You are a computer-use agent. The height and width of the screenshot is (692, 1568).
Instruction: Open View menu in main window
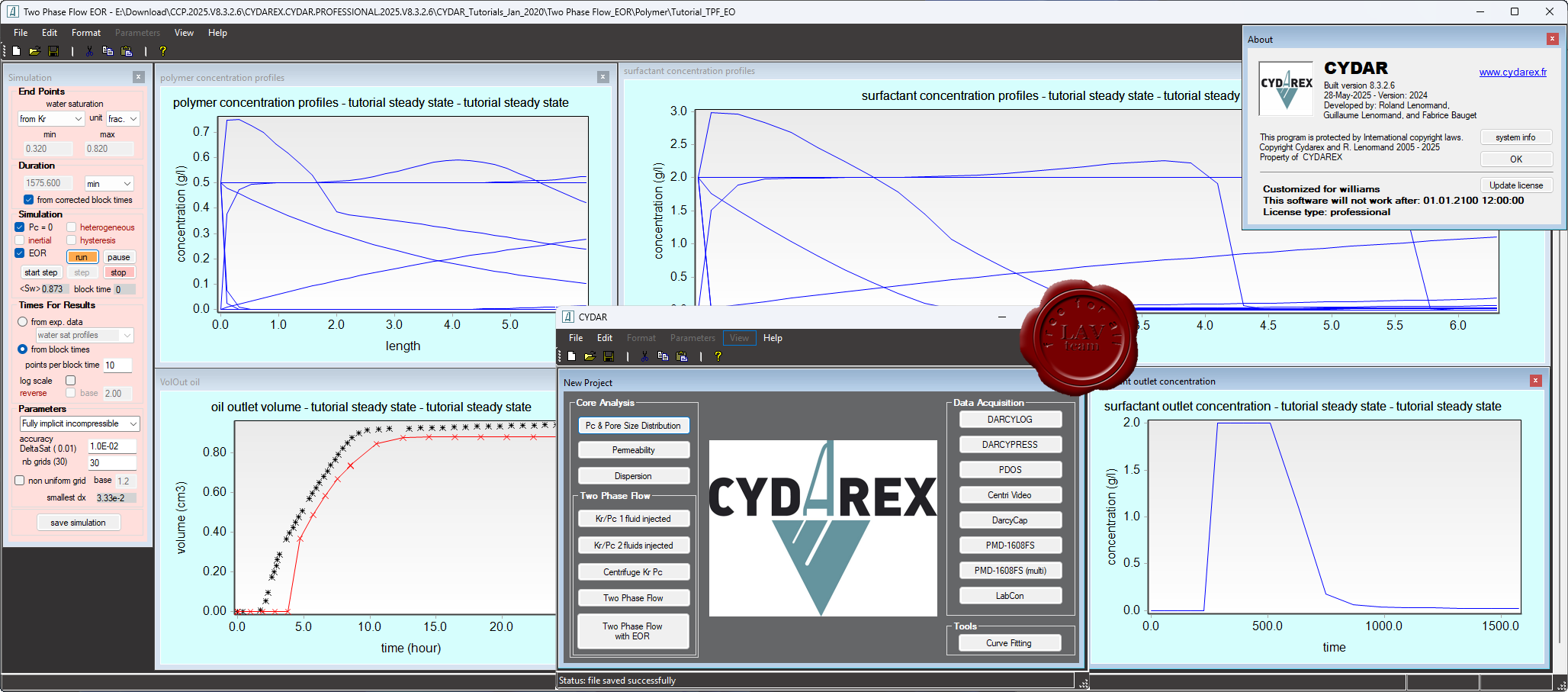click(x=184, y=33)
